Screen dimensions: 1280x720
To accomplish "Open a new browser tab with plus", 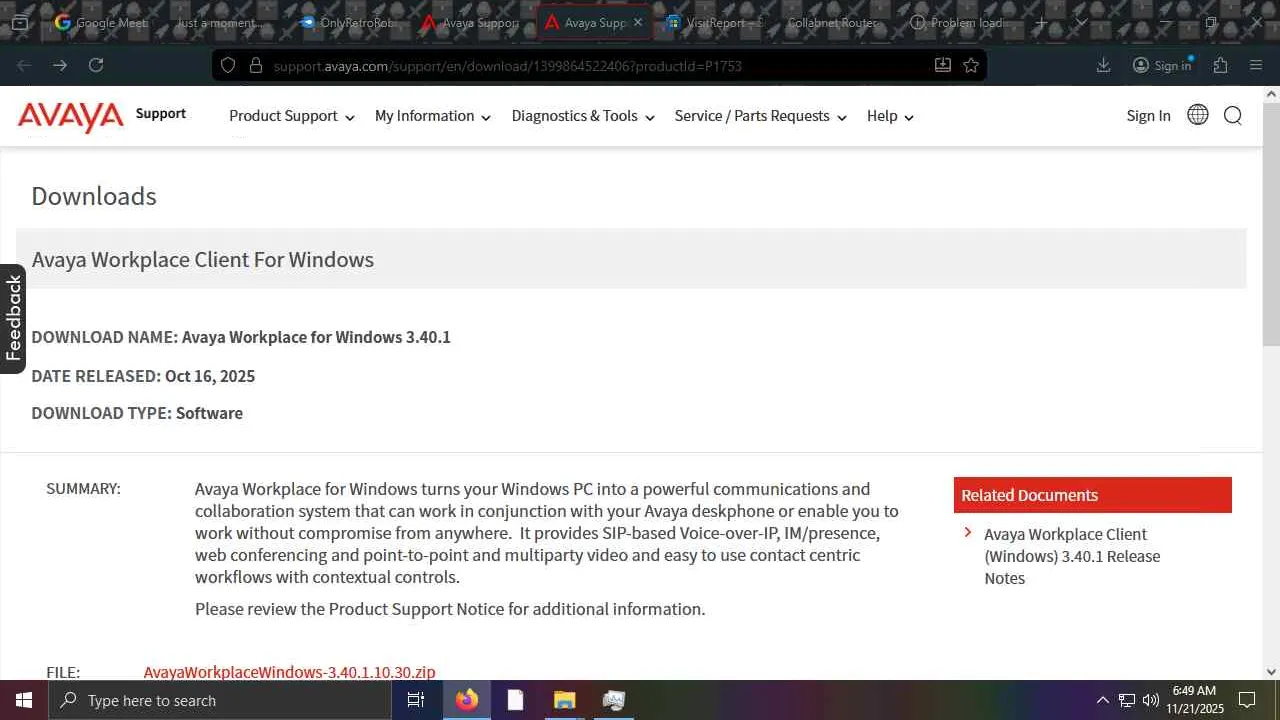I will tap(1041, 22).
